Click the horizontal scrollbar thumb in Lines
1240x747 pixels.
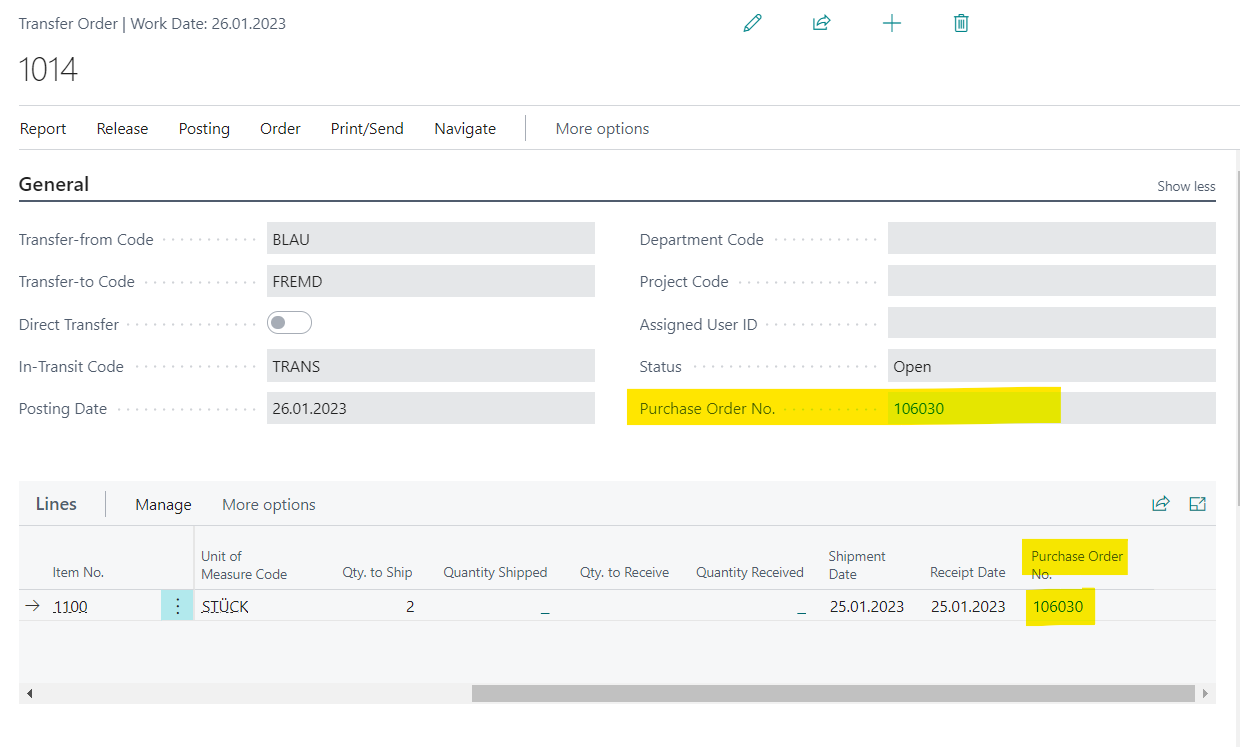pos(833,693)
